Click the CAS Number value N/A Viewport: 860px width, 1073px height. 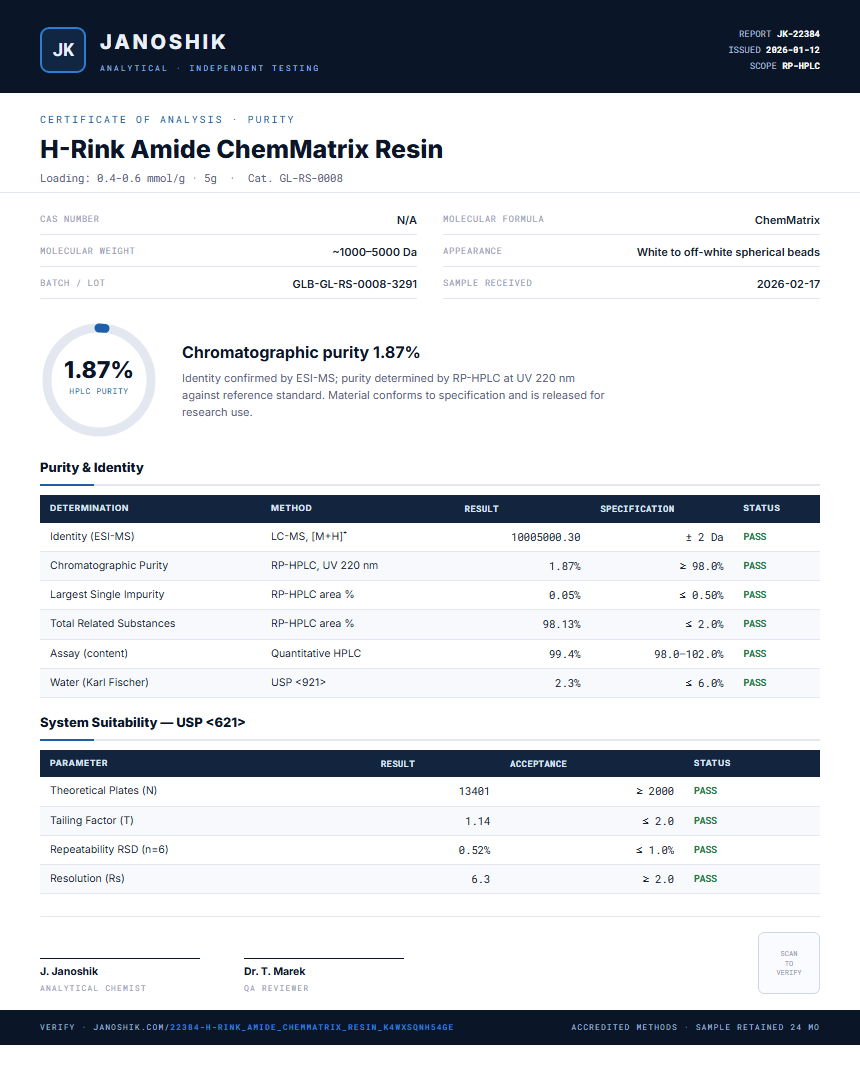[406, 220]
